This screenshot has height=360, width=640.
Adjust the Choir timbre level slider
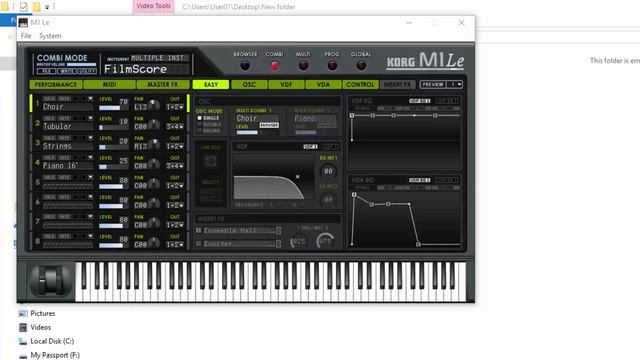113,108
